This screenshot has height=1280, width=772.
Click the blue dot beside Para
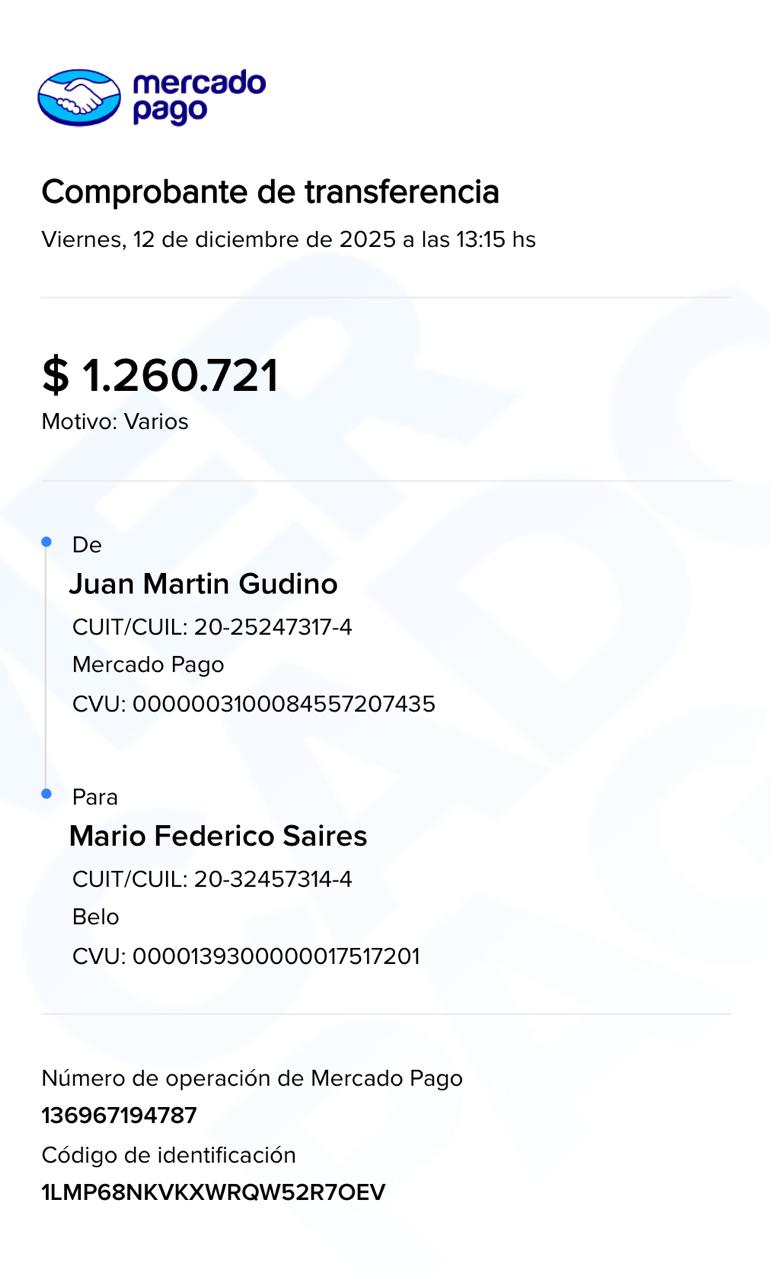coord(46,794)
